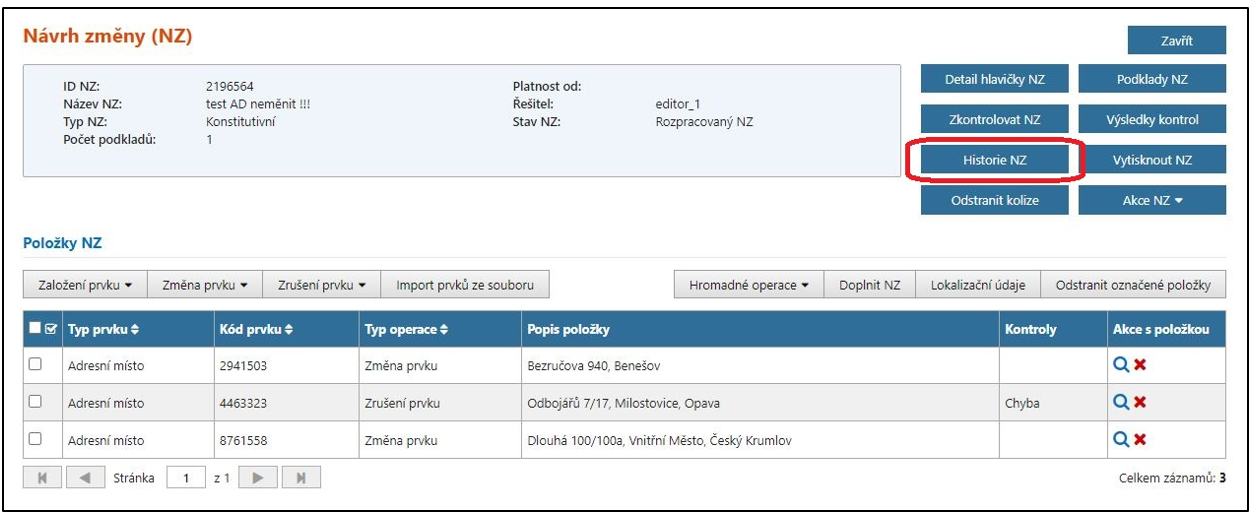Select checkbox for item 4463323
The height and width of the screenshot is (515, 1252).
pos(35,403)
